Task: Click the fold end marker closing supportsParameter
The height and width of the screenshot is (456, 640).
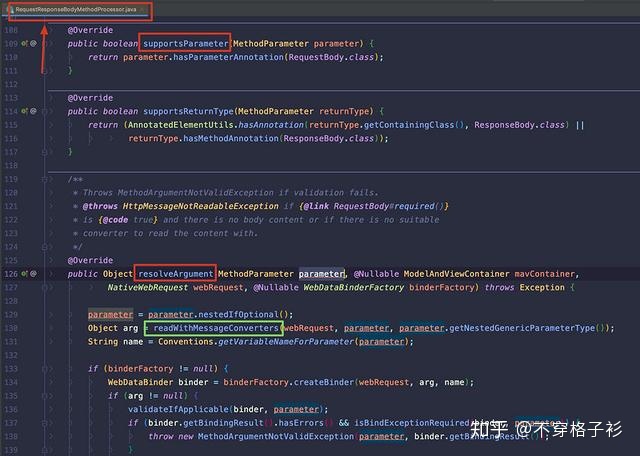Action: (45, 71)
